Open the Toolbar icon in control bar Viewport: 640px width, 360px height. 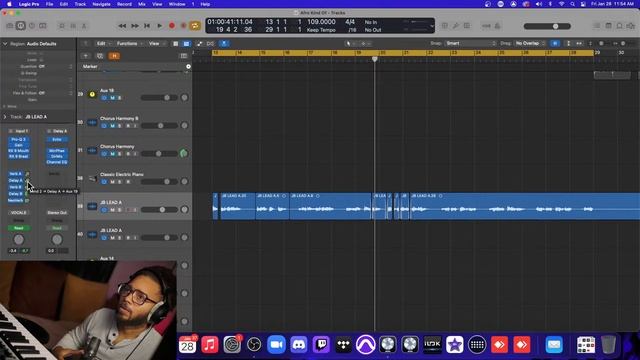[x=42, y=26]
